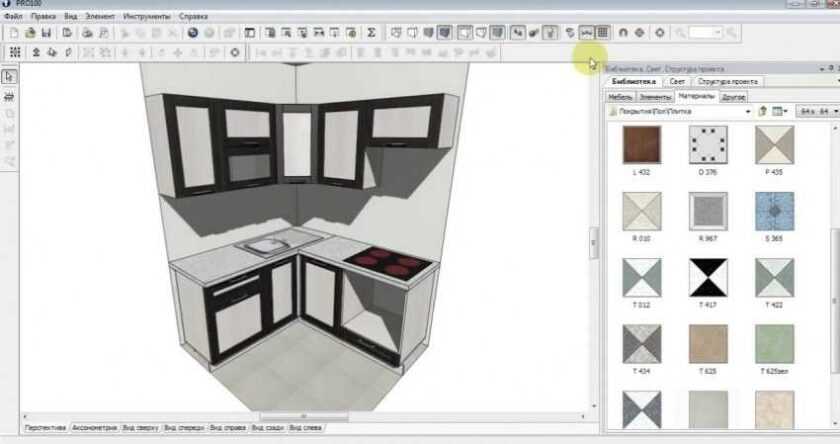Screen dimensions: 840x444
Task: Click the go-up-folder icon in the library panel
Action: [762, 111]
